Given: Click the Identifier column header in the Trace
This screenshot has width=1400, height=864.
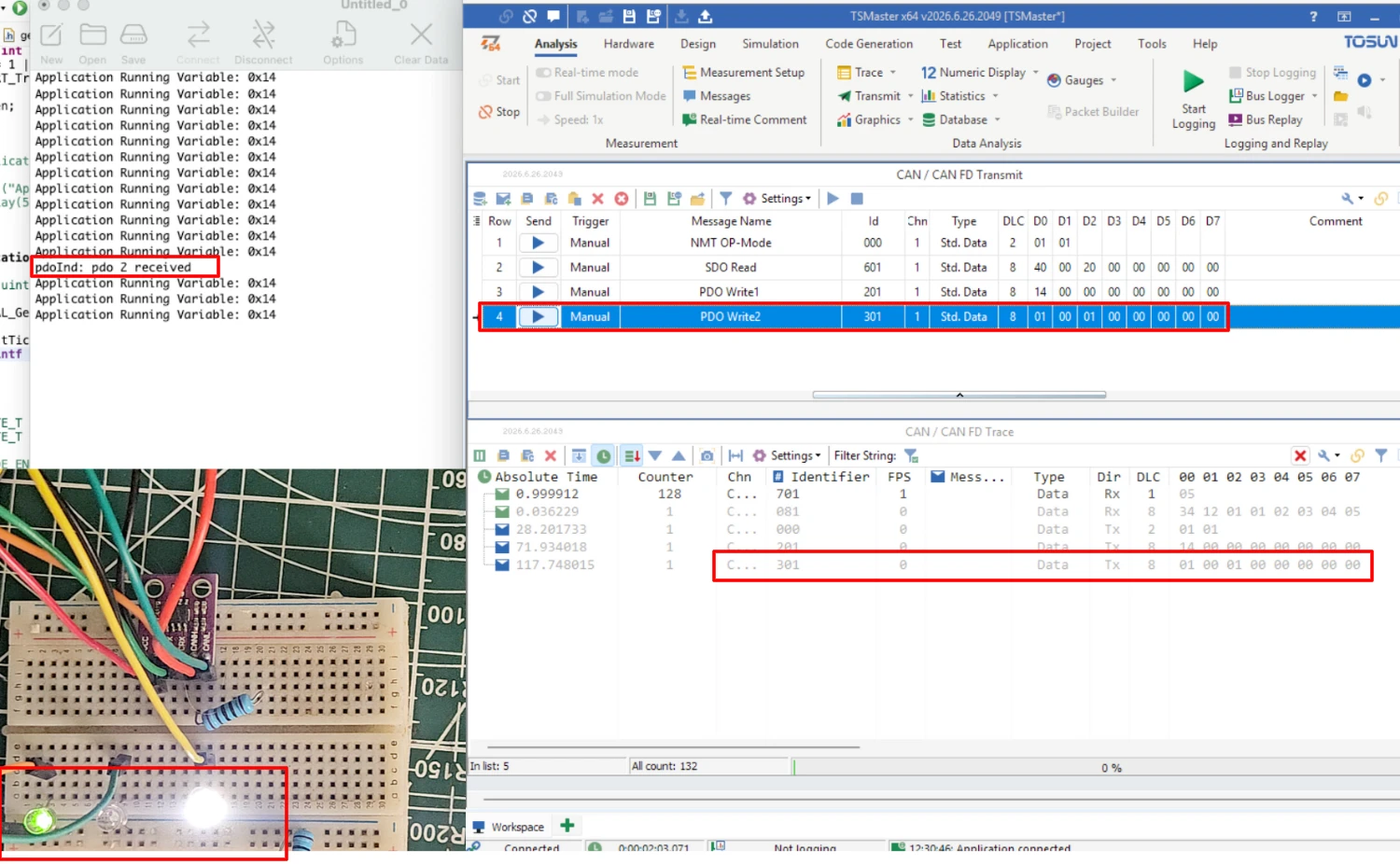Looking at the screenshot, I should click(821, 477).
